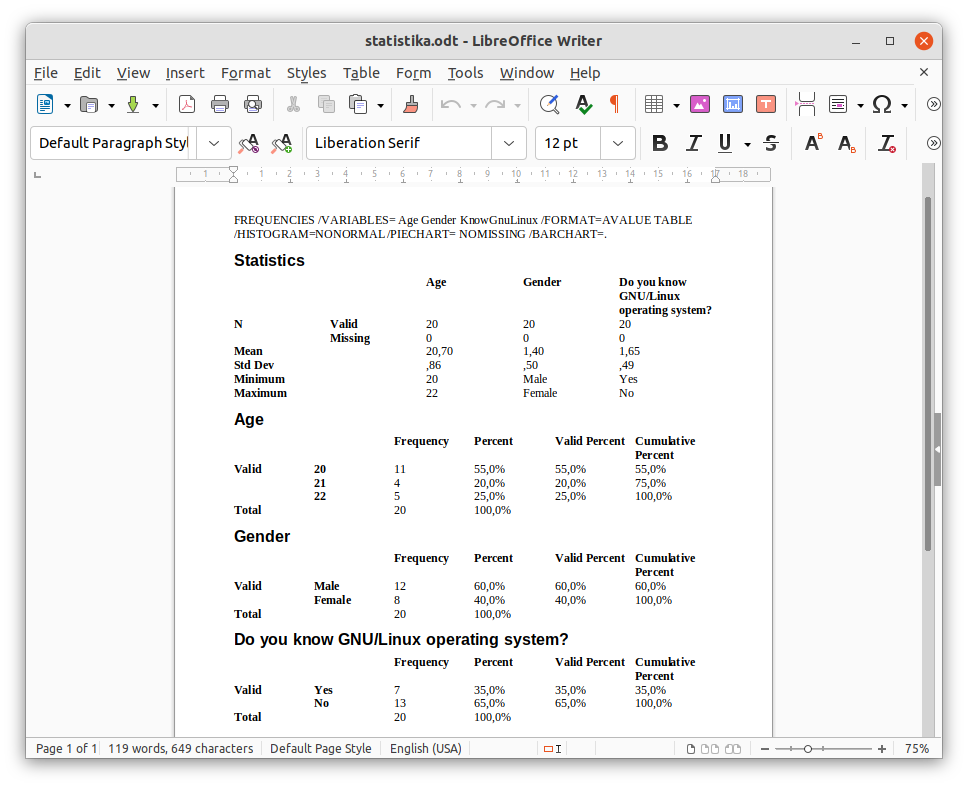Click the Save document icon
Screen dimensions: 968x787
pyautogui.click(x=133, y=104)
